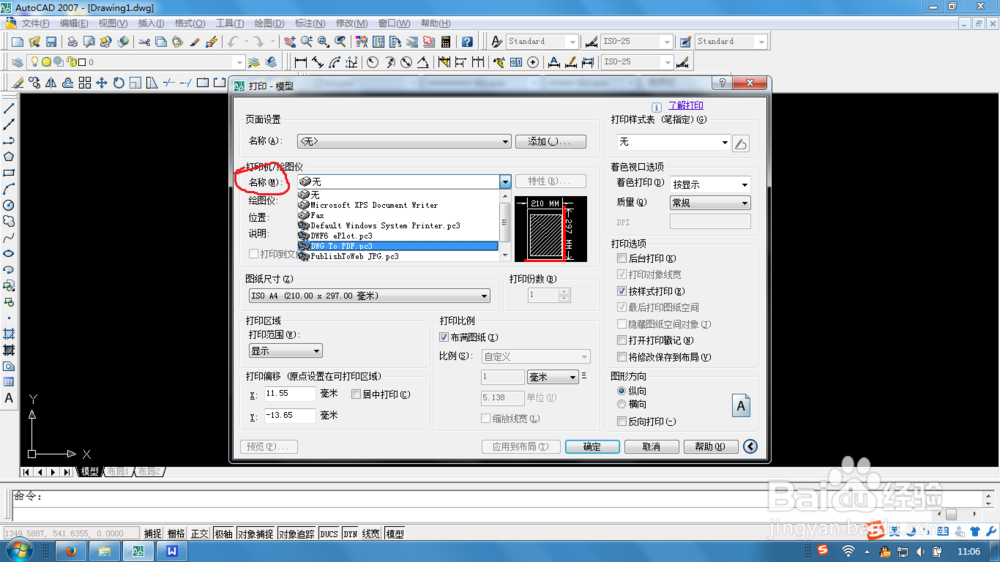The image size is (1000, 562).
Task: Select the Mirror tool icon
Action: 51,83
